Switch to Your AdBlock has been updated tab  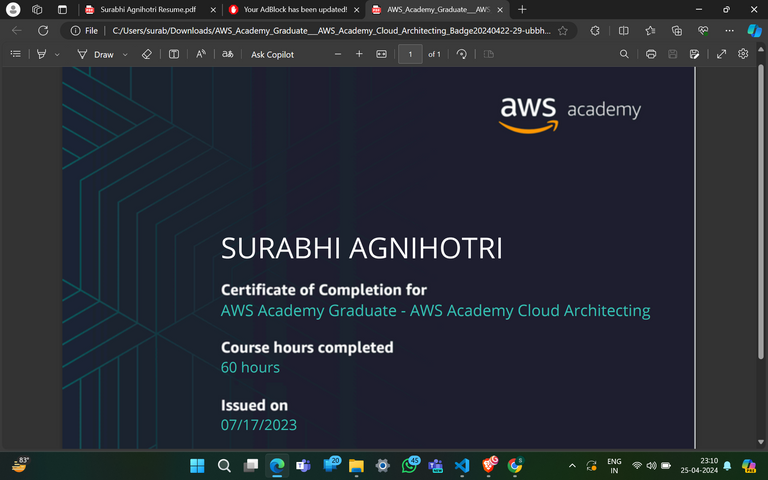click(295, 9)
